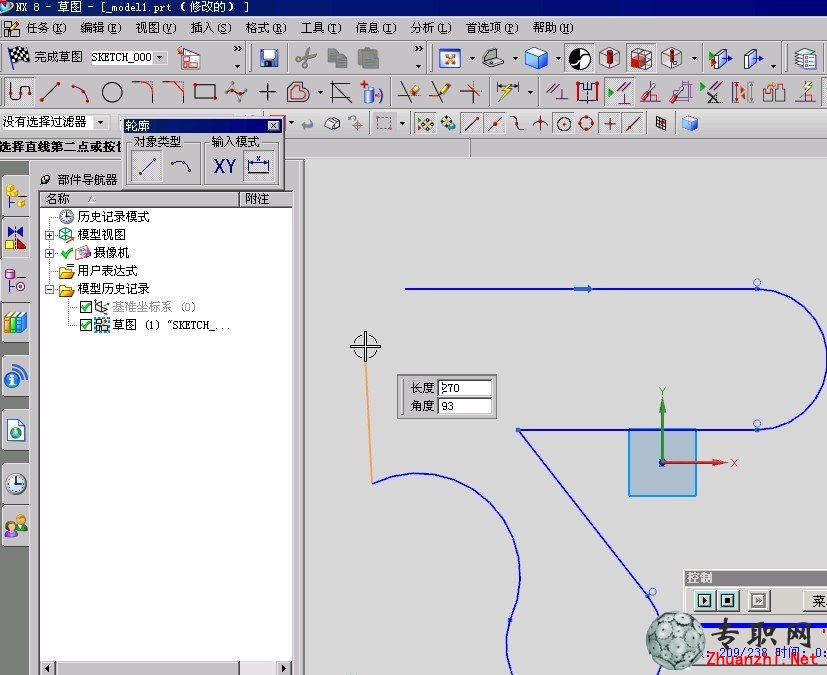Select the Arc sketch tool
Screen dimensions: 827x675
80,93
